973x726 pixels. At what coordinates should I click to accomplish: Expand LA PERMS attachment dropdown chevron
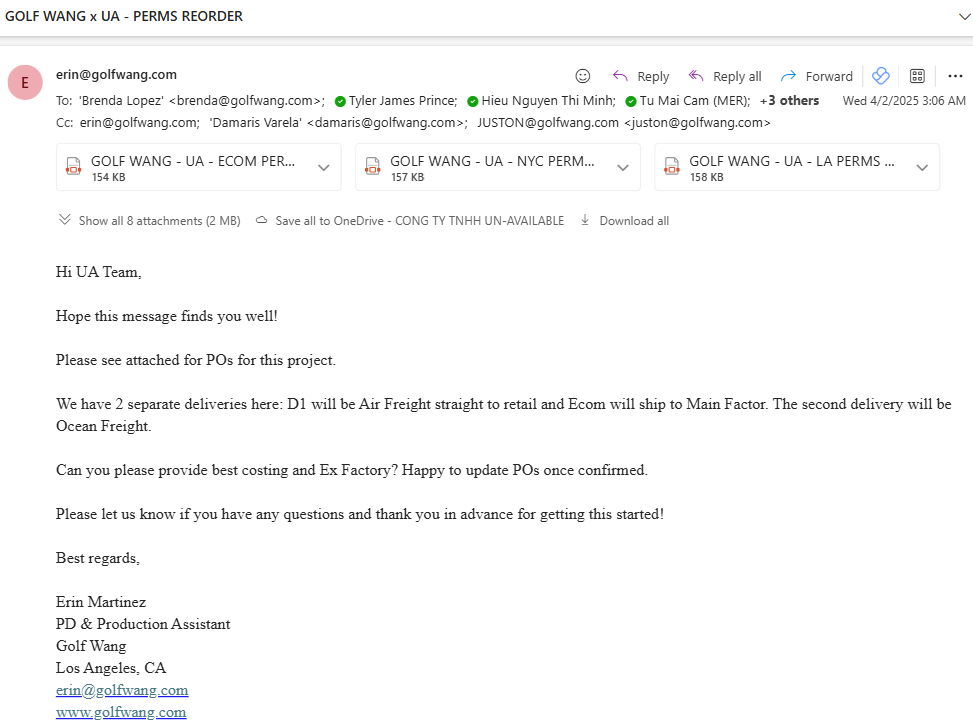tap(922, 168)
